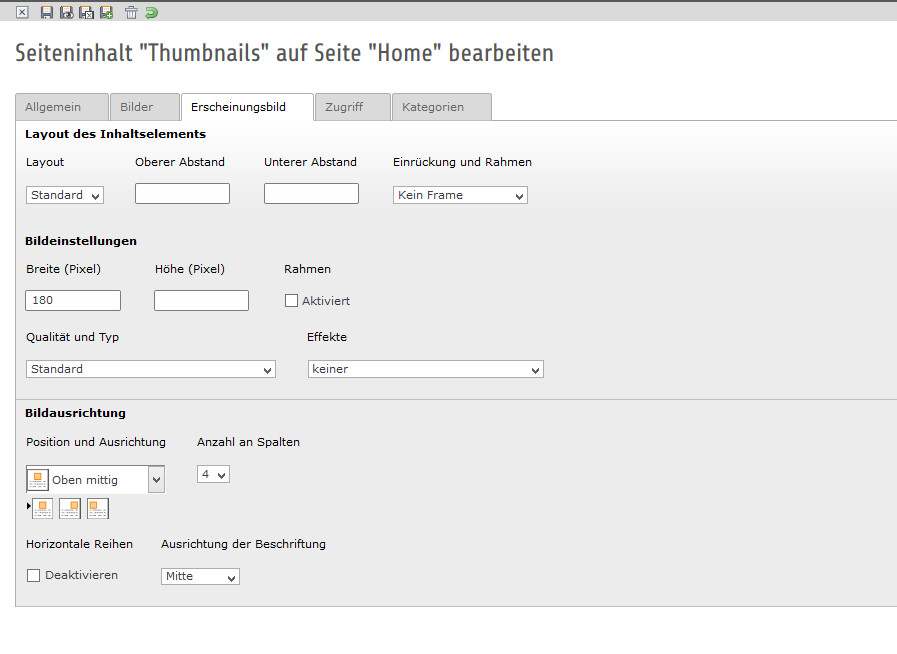
Task: Click the Oberer Abstand input field
Action: click(182, 193)
